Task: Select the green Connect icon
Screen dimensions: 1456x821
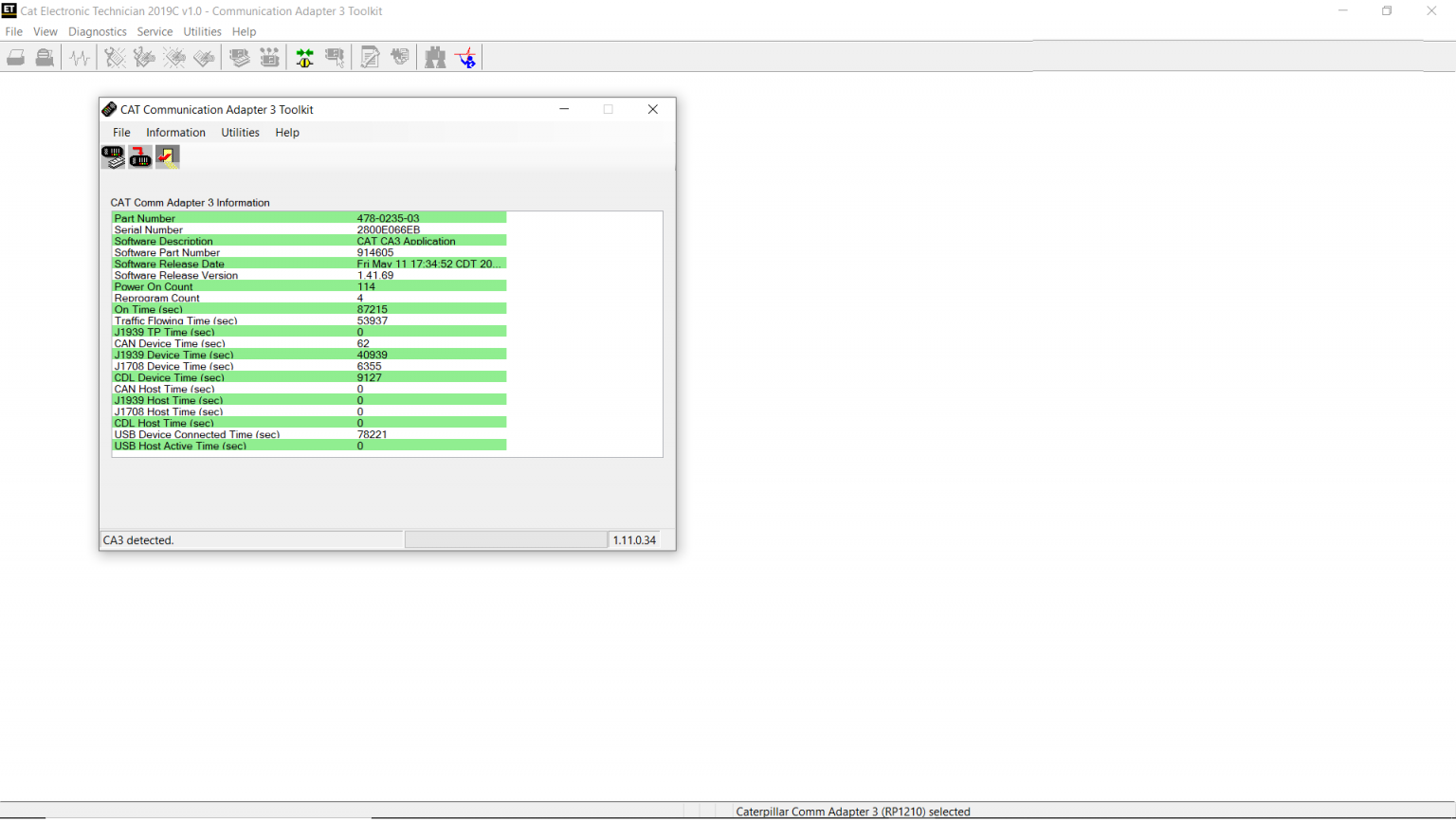Action: pos(303,57)
